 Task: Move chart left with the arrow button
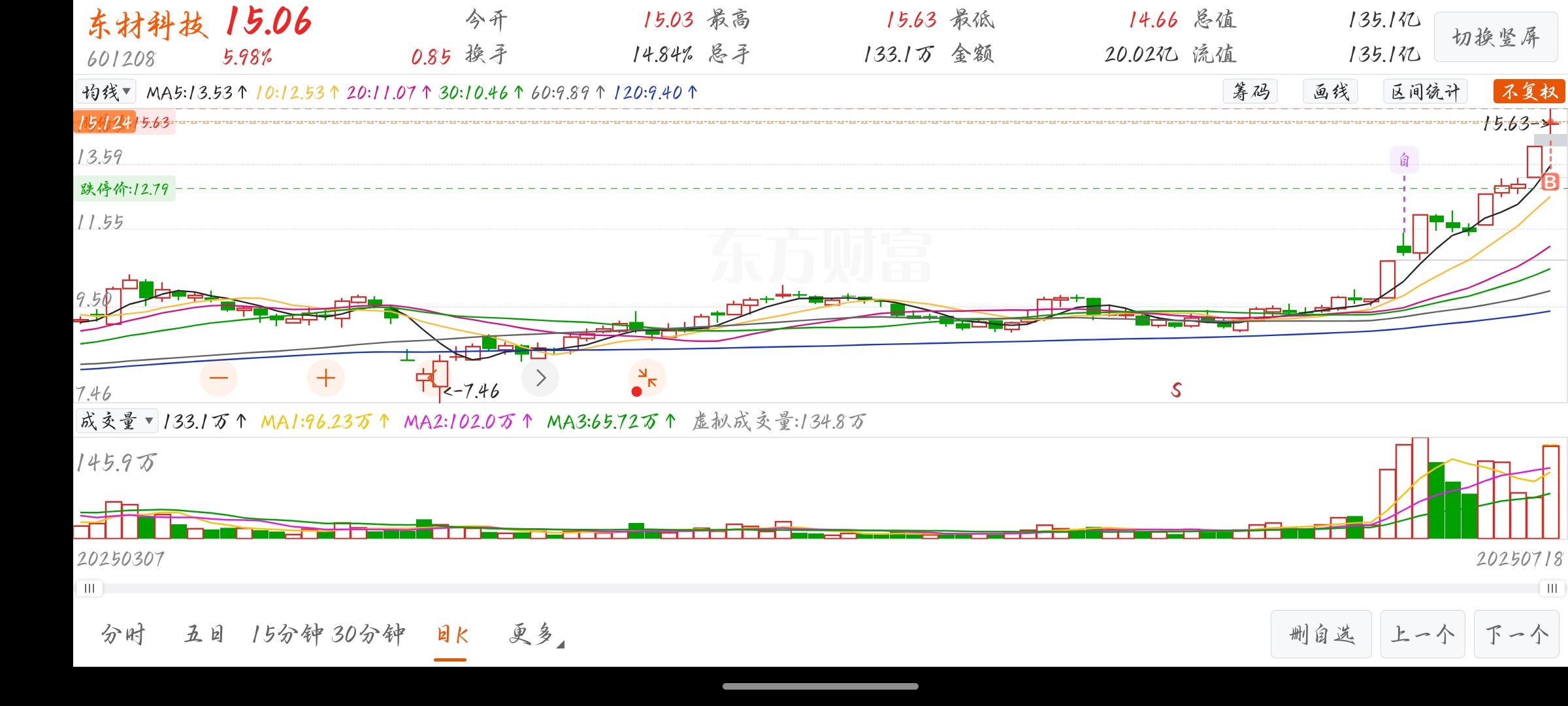pyautogui.click(x=432, y=378)
